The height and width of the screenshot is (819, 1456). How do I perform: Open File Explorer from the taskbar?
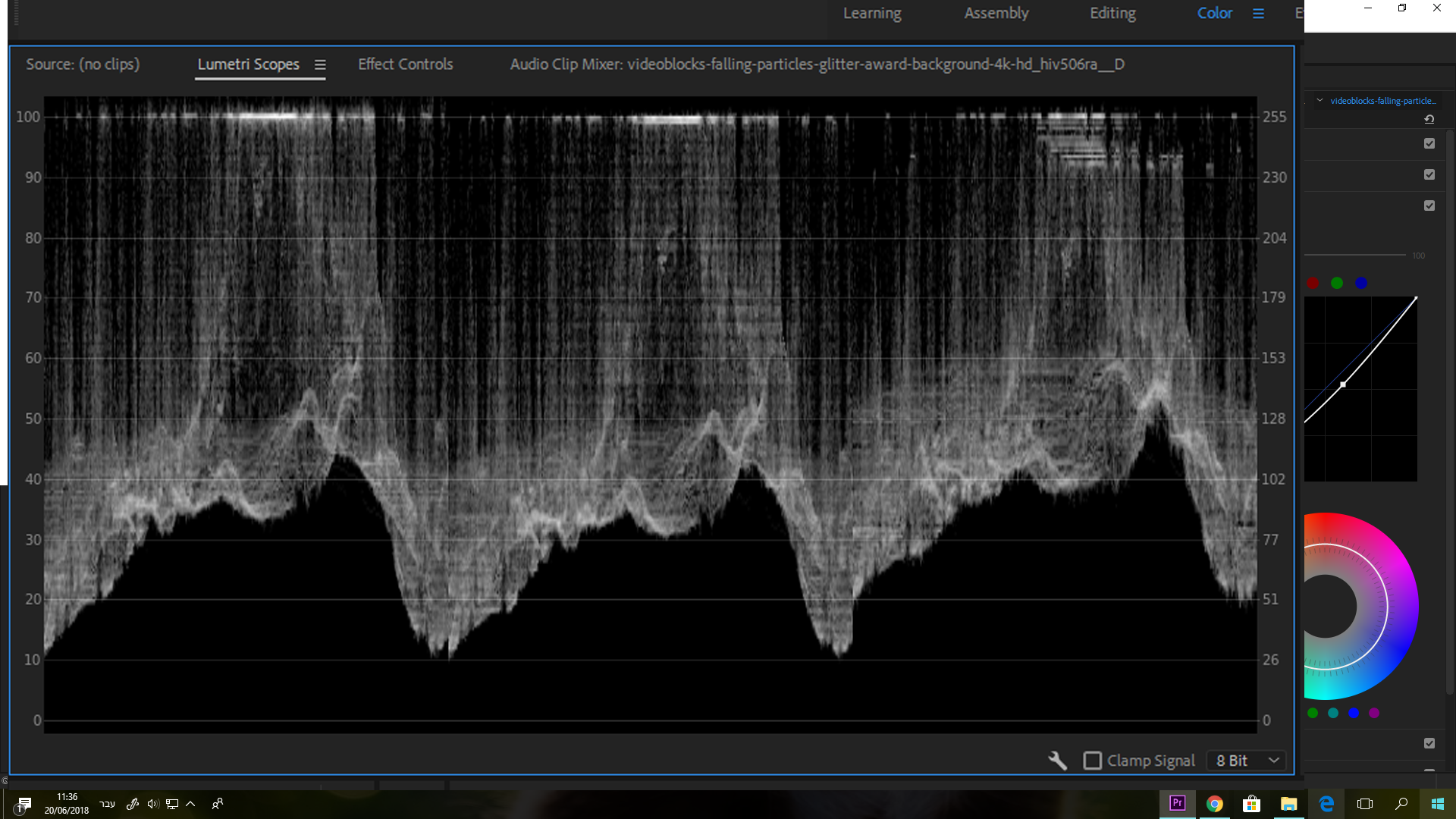(1288, 804)
